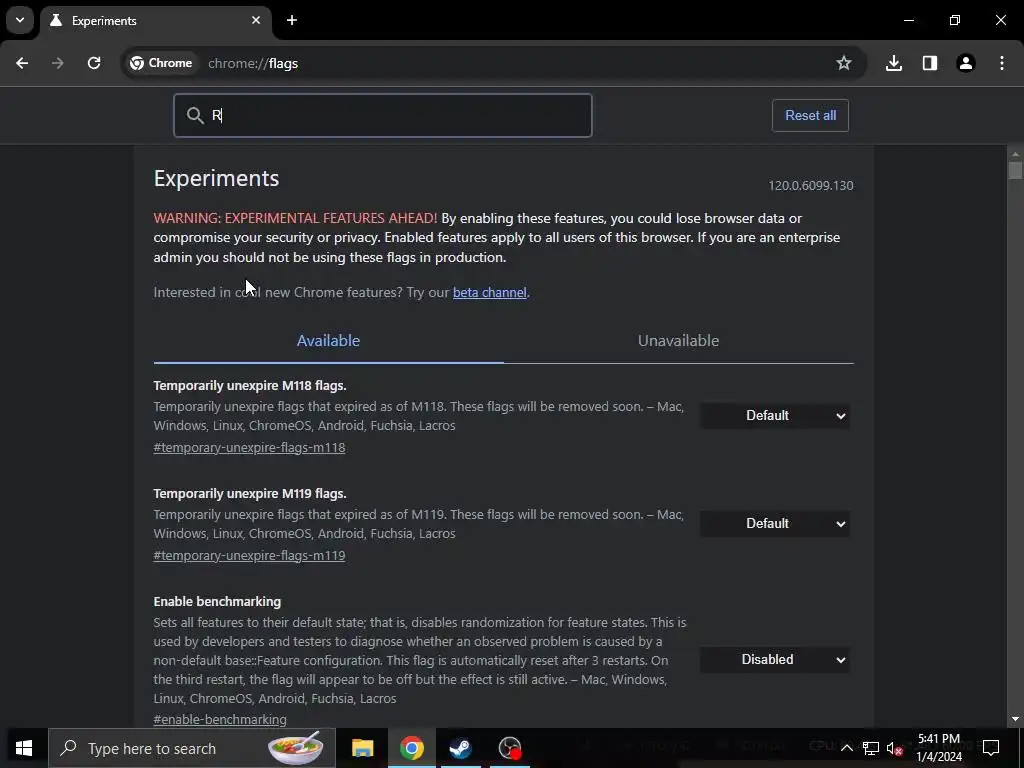Image resolution: width=1024 pixels, height=768 pixels.
Task: Switch to the Unavailable tab
Action: [679, 341]
